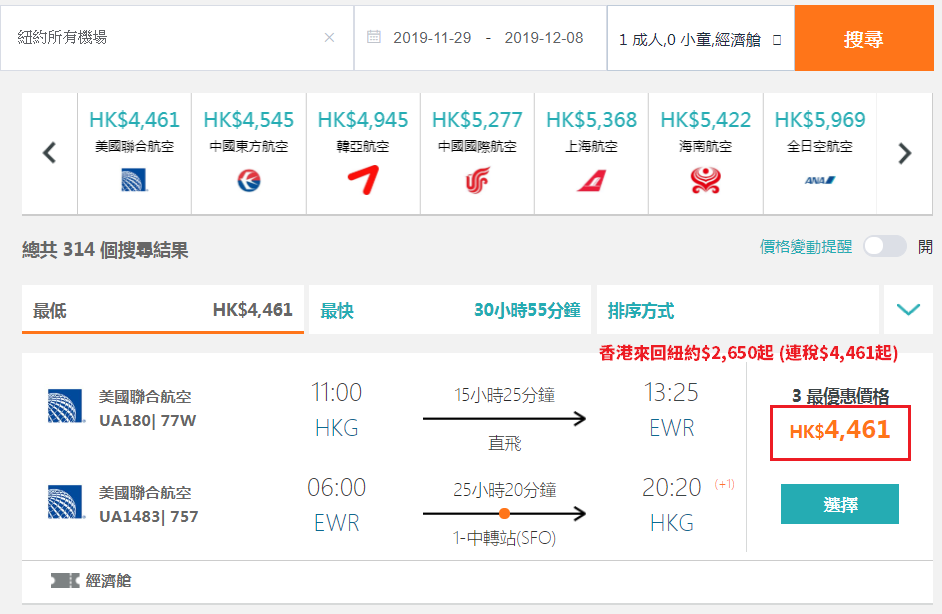Click the 2019-12-08 return date
The width and height of the screenshot is (942, 614).
[x=544, y=38]
